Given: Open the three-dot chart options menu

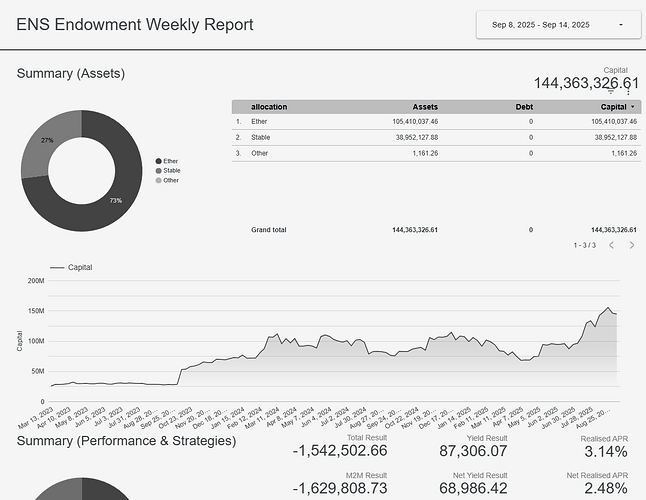Looking at the screenshot, I should [628, 91].
